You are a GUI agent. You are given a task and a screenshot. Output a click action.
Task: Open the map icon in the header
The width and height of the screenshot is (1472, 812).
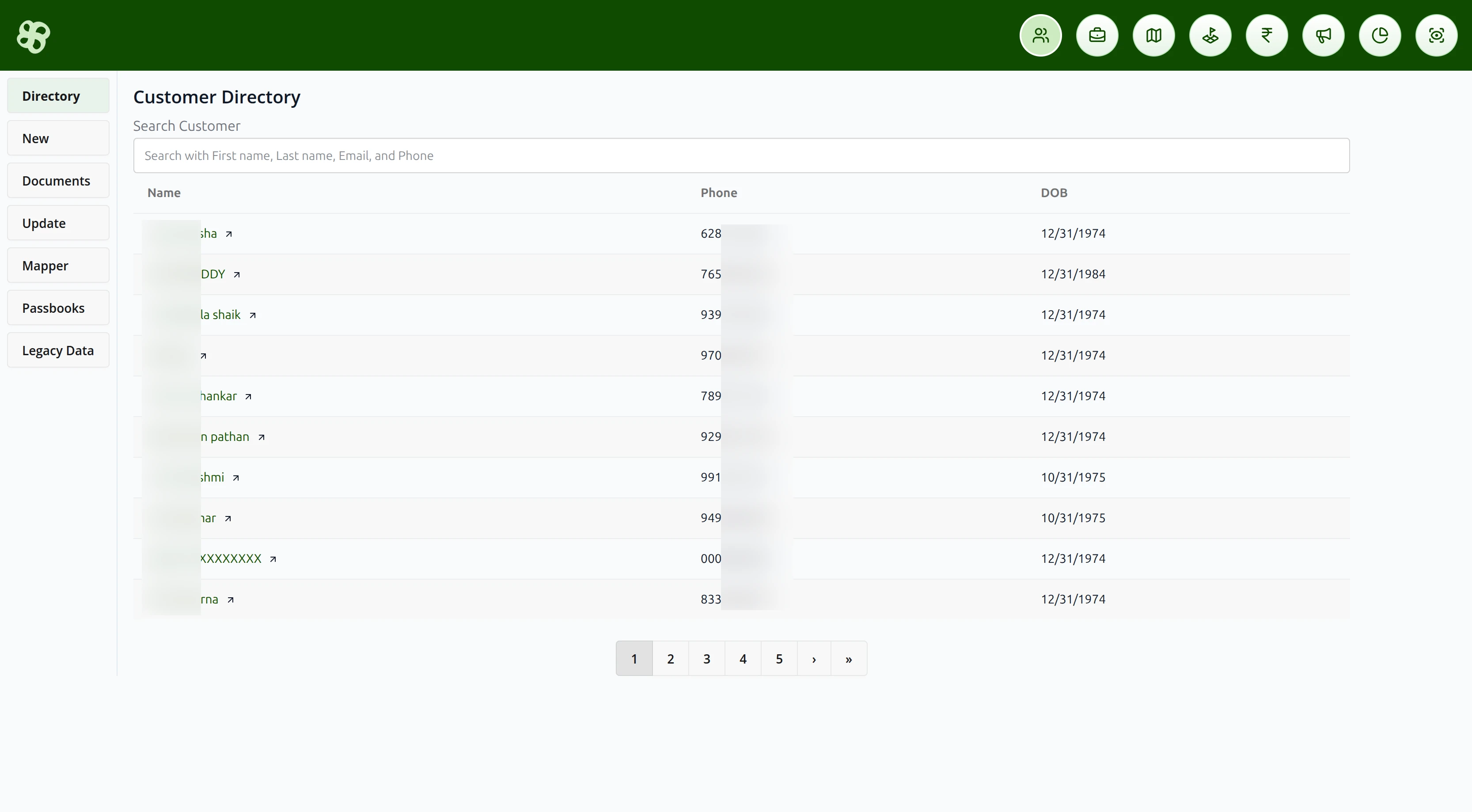click(1153, 35)
